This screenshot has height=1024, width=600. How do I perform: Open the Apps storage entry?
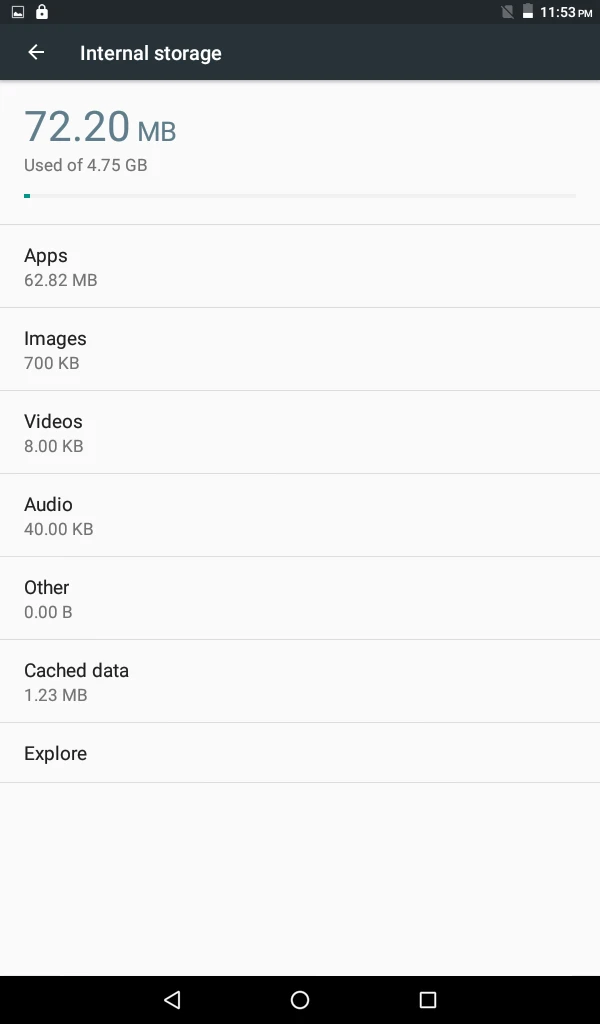click(x=300, y=266)
